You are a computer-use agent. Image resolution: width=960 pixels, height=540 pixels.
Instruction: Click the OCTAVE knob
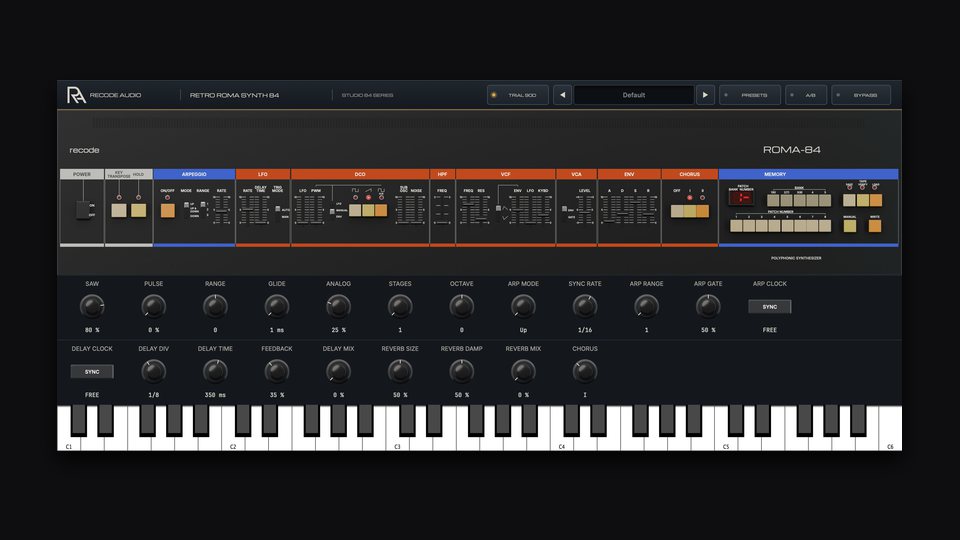tap(462, 306)
